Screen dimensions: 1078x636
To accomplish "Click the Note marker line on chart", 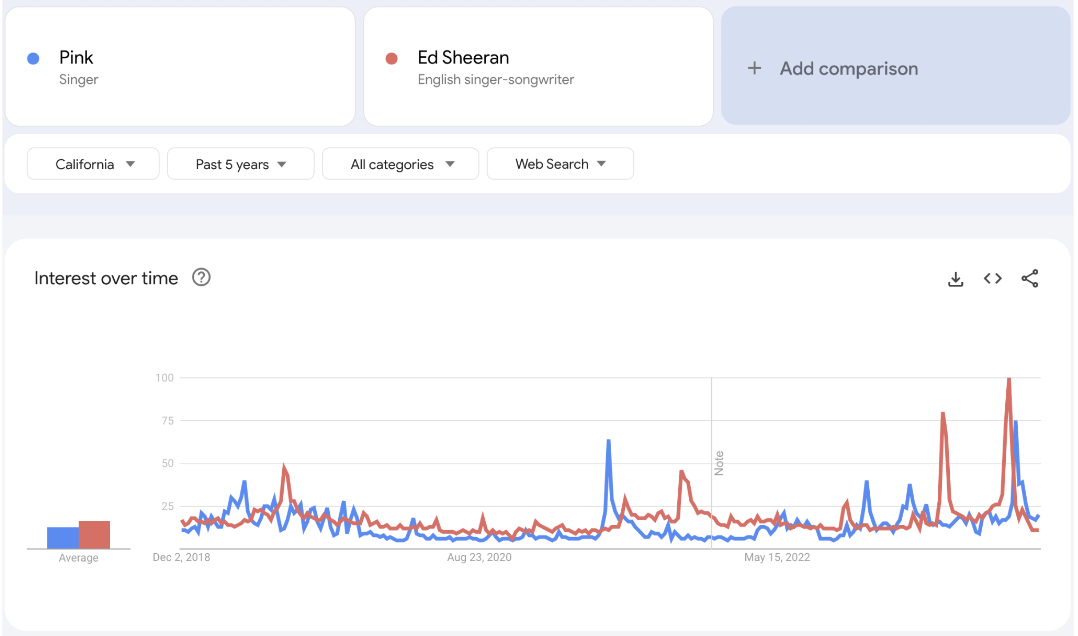I will click(x=712, y=462).
